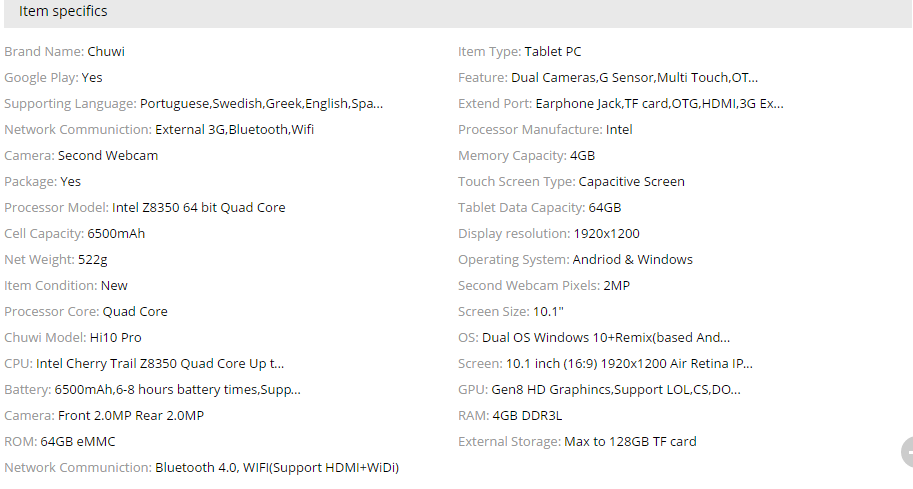Viewport: 913px width, 489px height.
Task: Click the truncated OS Dual OS value
Action: click(x=606, y=338)
